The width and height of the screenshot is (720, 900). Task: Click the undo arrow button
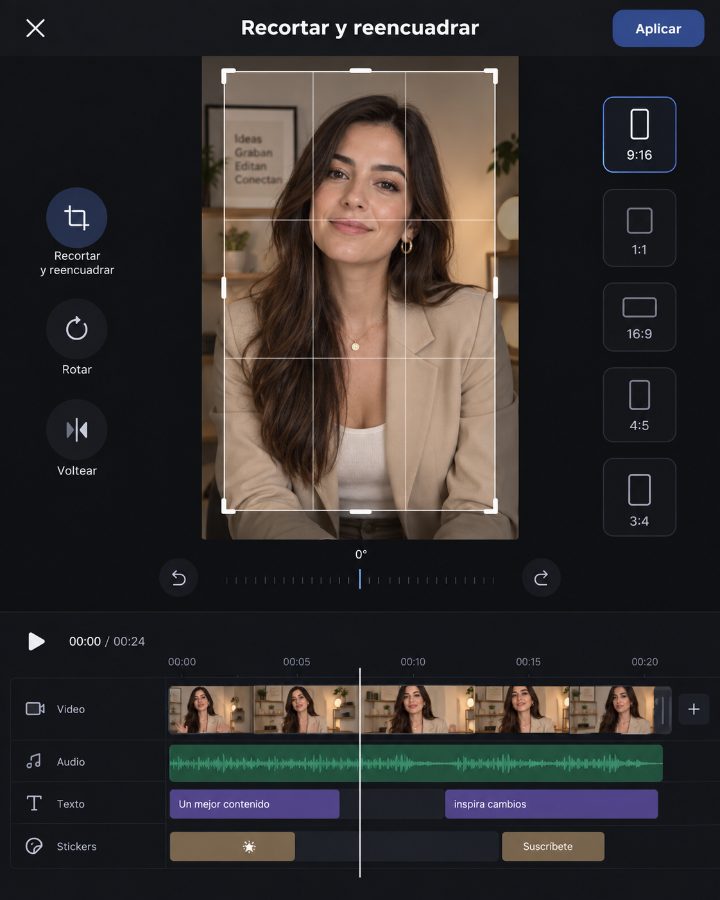[x=179, y=577]
